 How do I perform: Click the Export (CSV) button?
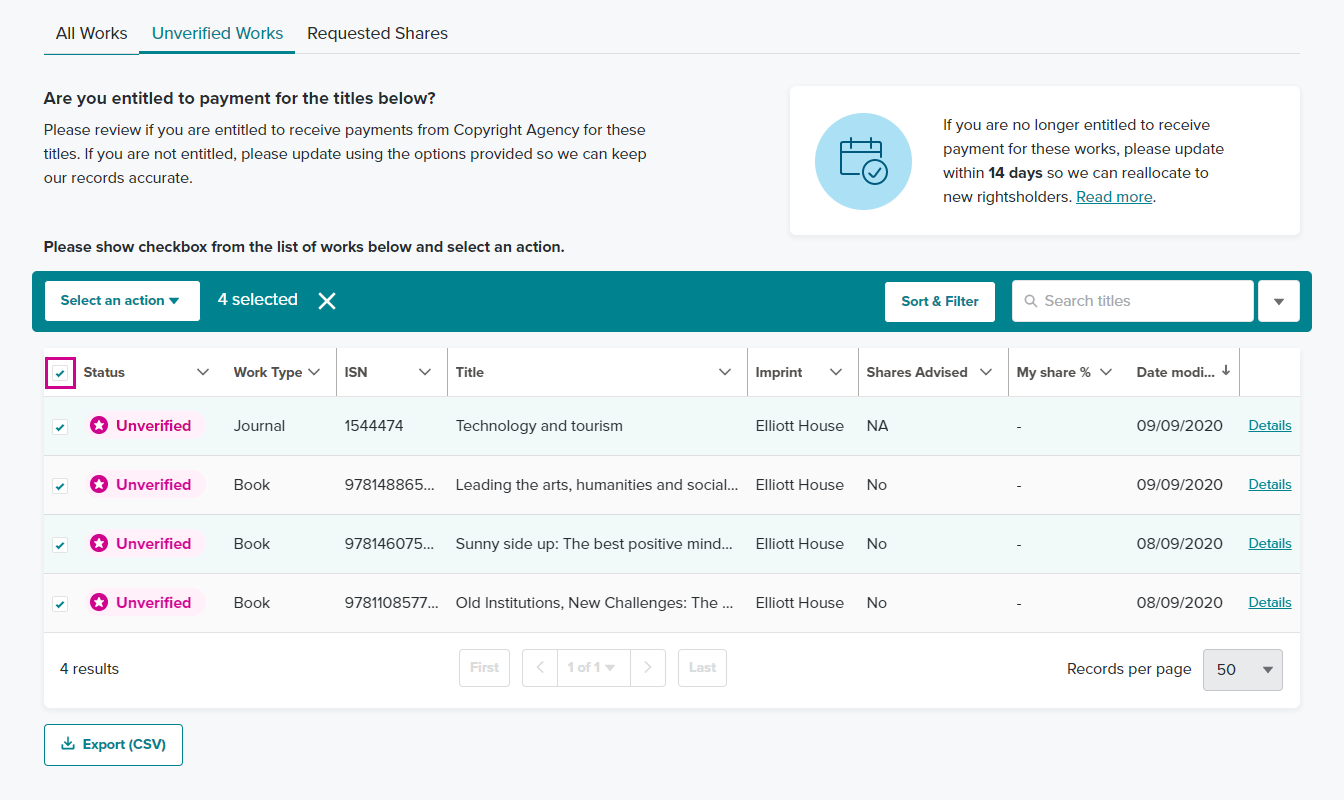coord(113,745)
